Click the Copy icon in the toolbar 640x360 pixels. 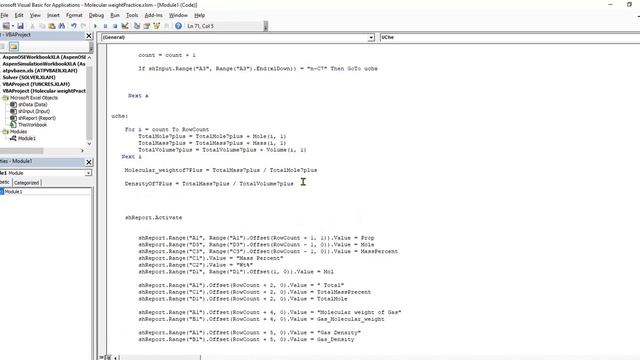(42, 26)
